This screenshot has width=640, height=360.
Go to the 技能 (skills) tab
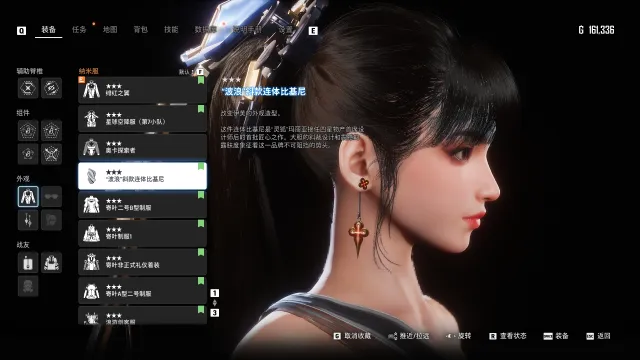click(x=171, y=30)
